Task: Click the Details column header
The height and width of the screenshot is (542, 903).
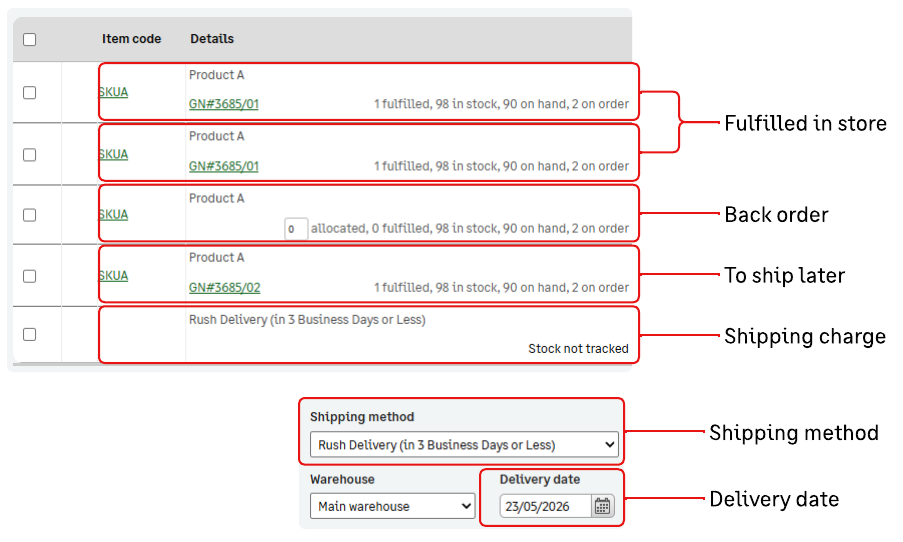Action: point(212,39)
